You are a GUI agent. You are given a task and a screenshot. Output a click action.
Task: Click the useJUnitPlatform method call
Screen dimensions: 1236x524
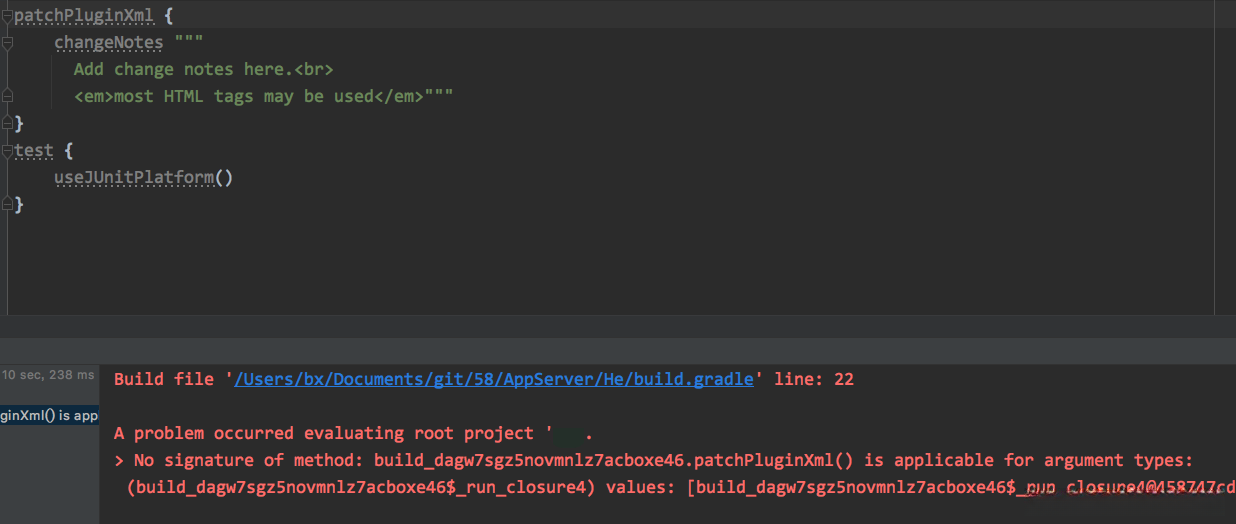134,178
